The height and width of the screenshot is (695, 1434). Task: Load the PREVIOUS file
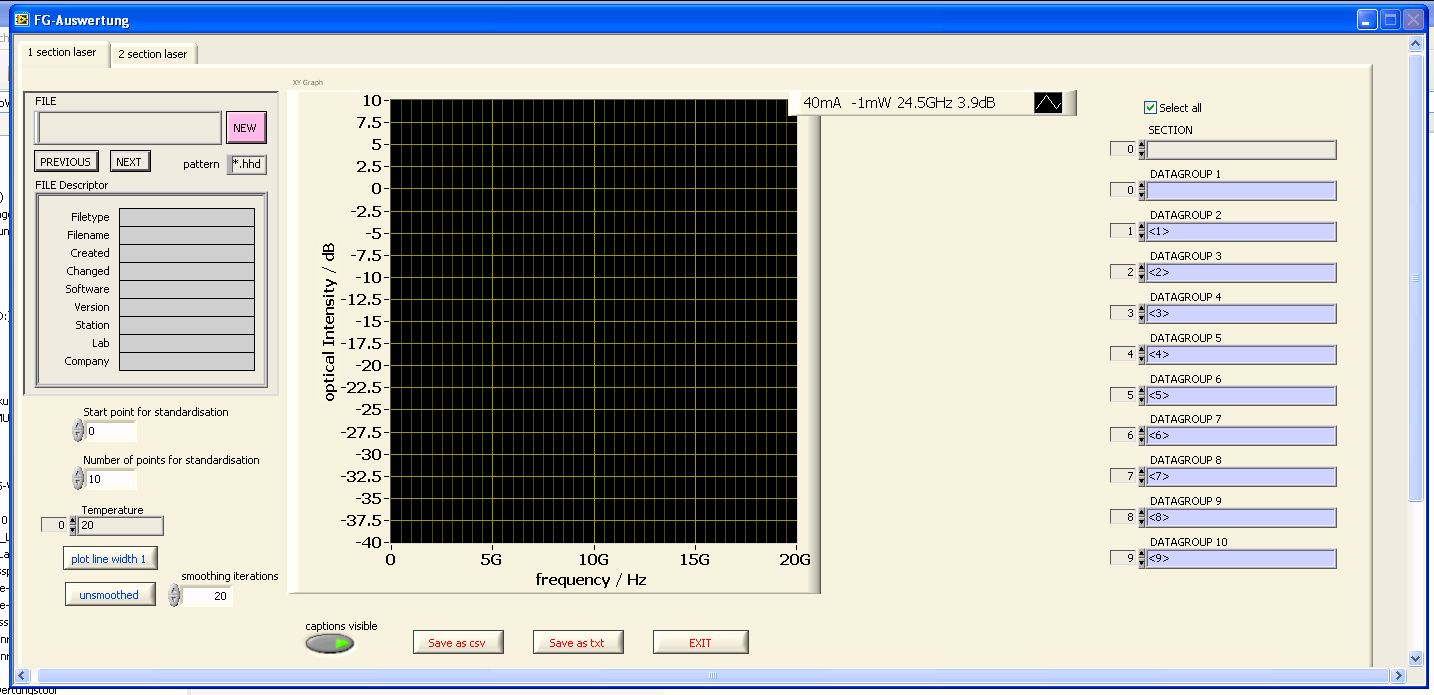click(x=66, y=162)
